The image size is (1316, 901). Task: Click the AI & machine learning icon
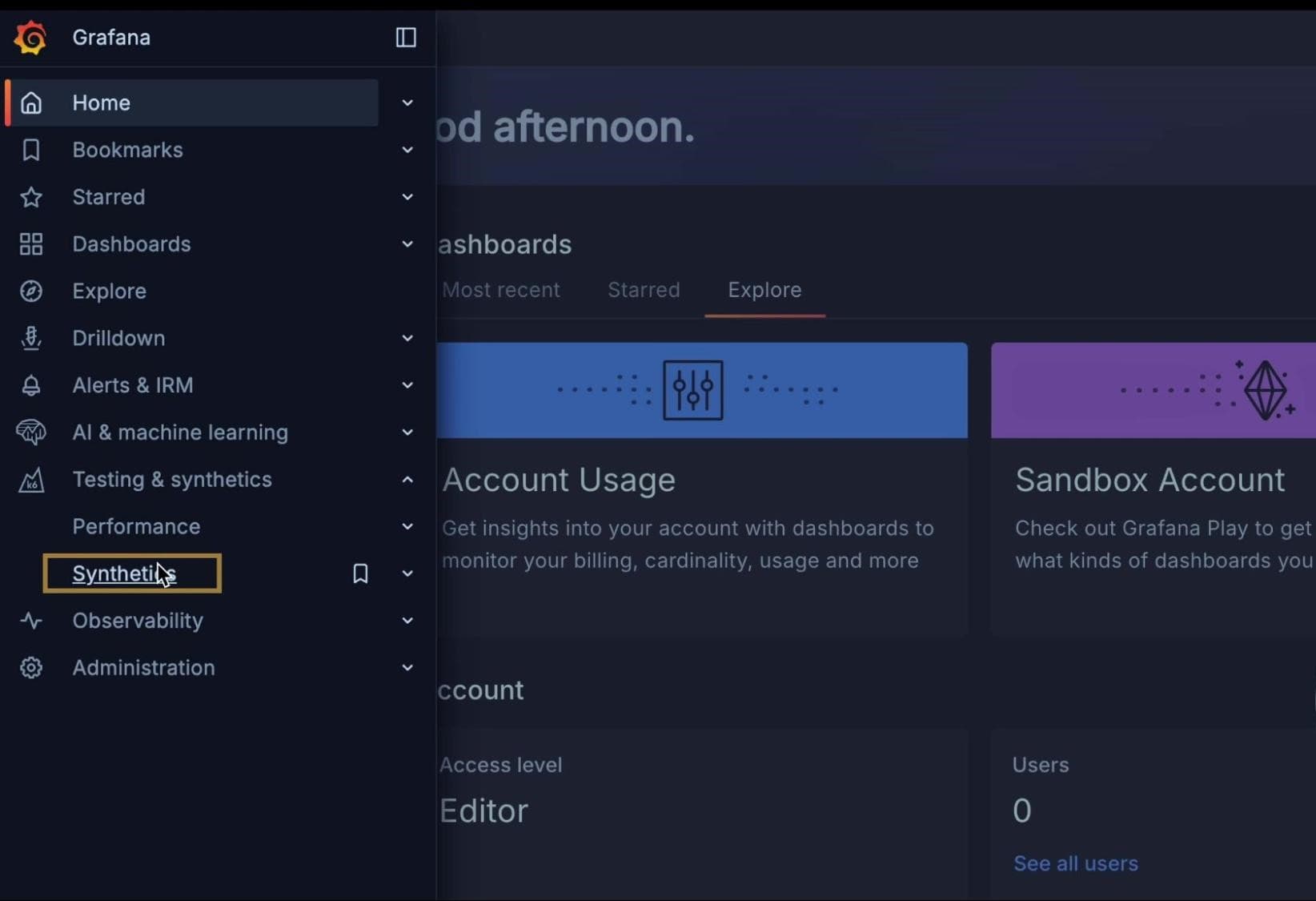click(31, 432)
